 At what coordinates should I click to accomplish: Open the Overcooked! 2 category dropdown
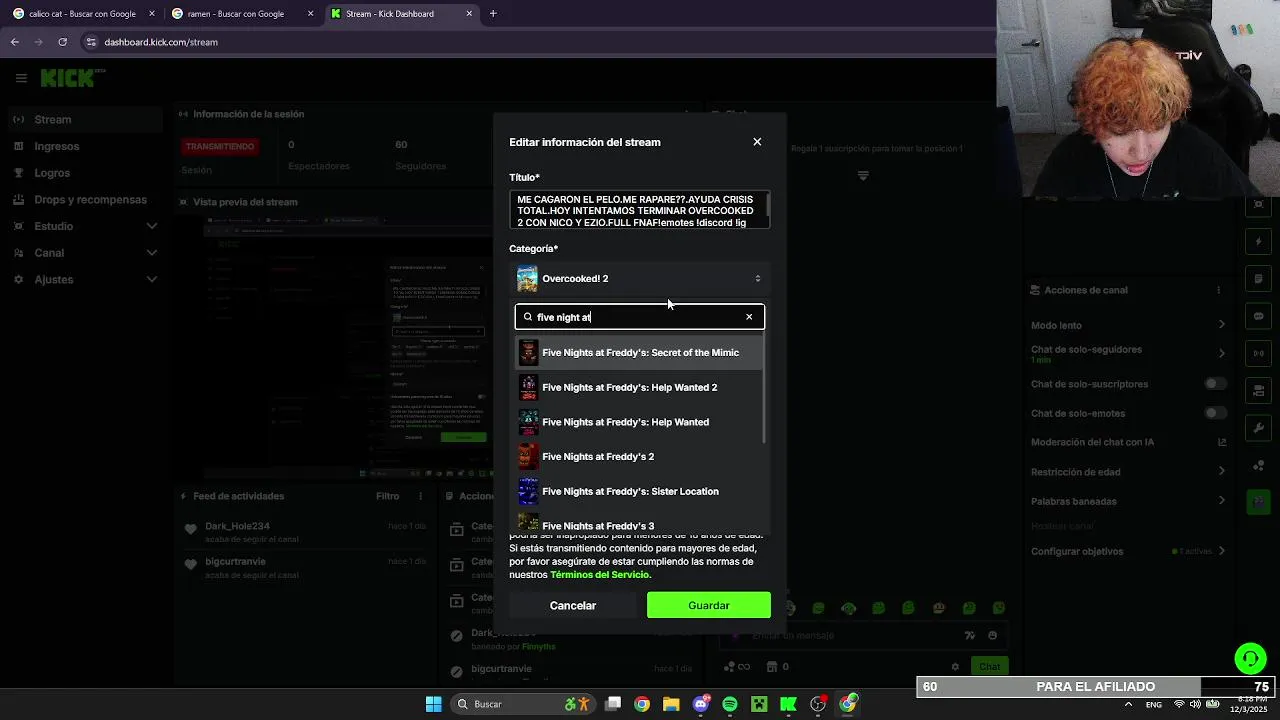click(x=639, y=279)
